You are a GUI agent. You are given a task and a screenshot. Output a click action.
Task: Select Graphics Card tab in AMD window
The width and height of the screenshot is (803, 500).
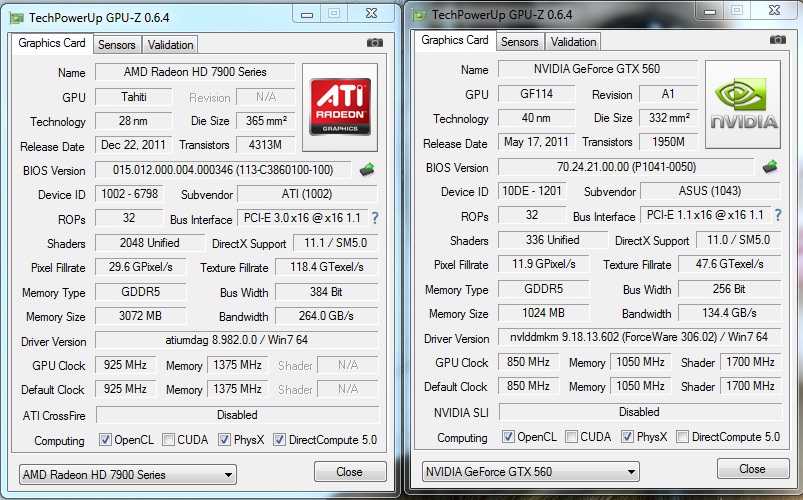(52, 43)
